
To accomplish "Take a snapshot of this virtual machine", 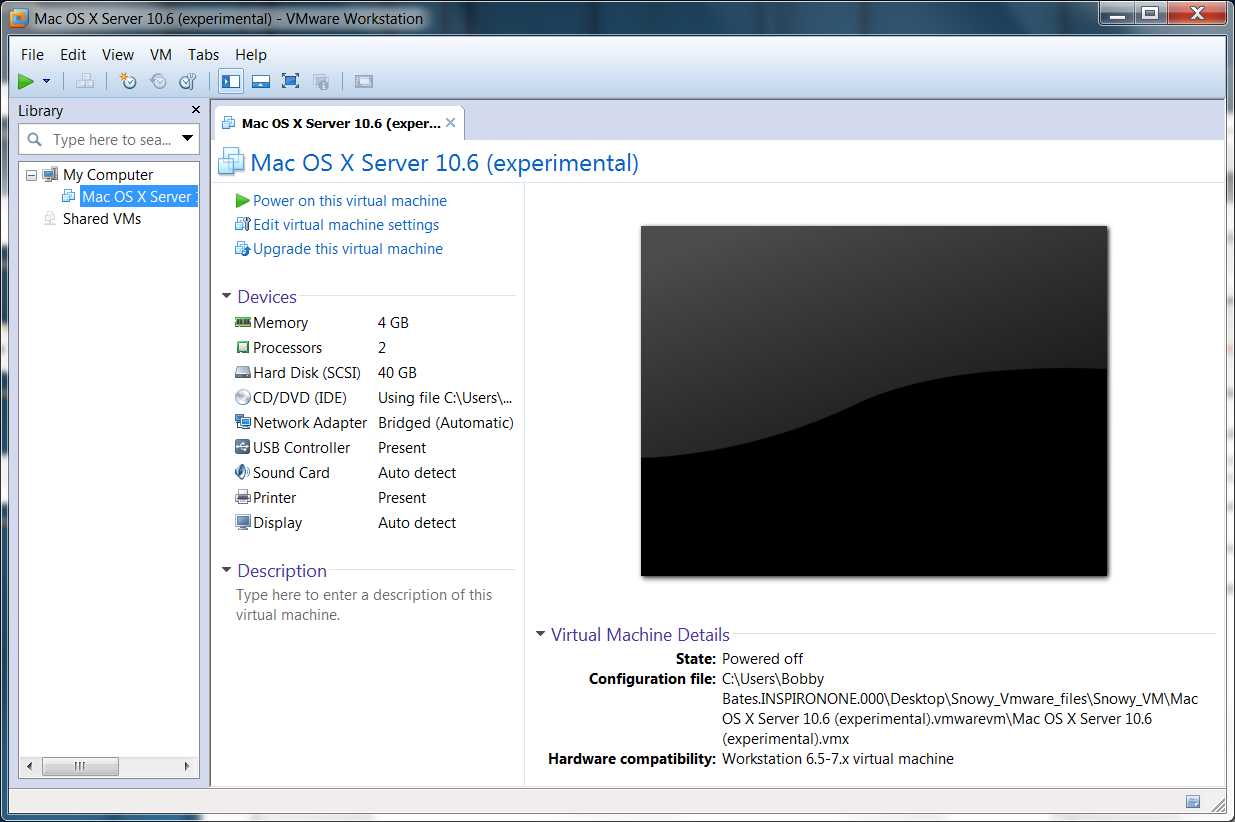I will [x=128, y=81].
